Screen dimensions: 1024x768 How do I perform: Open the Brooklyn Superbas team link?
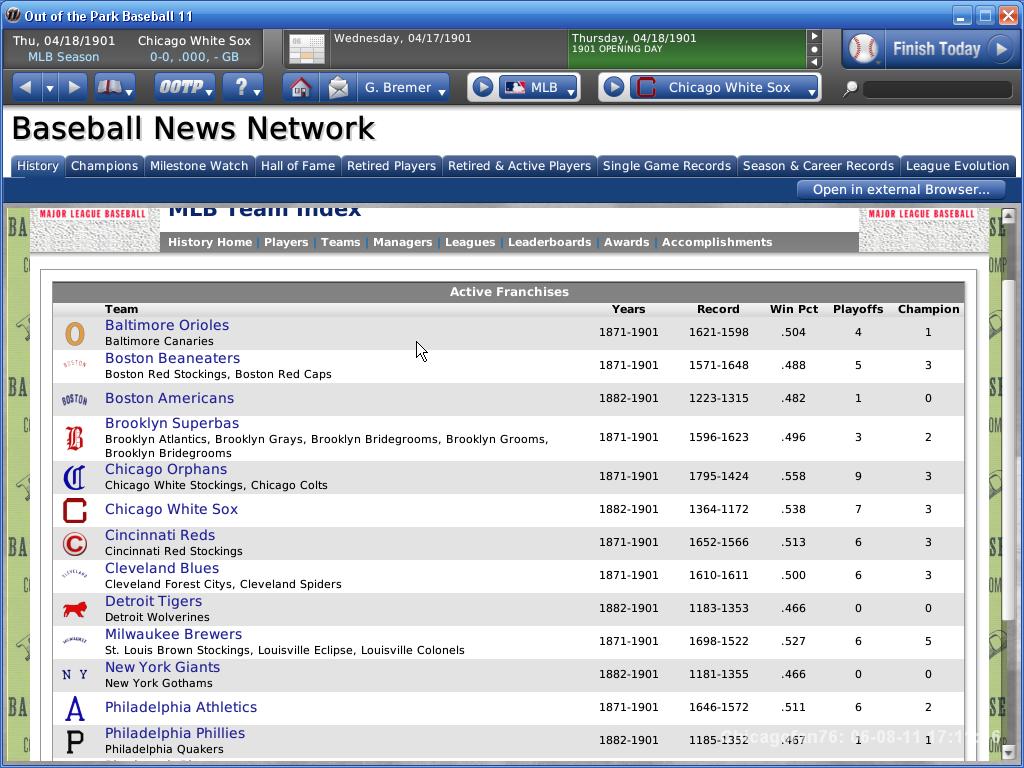(172, 423)
